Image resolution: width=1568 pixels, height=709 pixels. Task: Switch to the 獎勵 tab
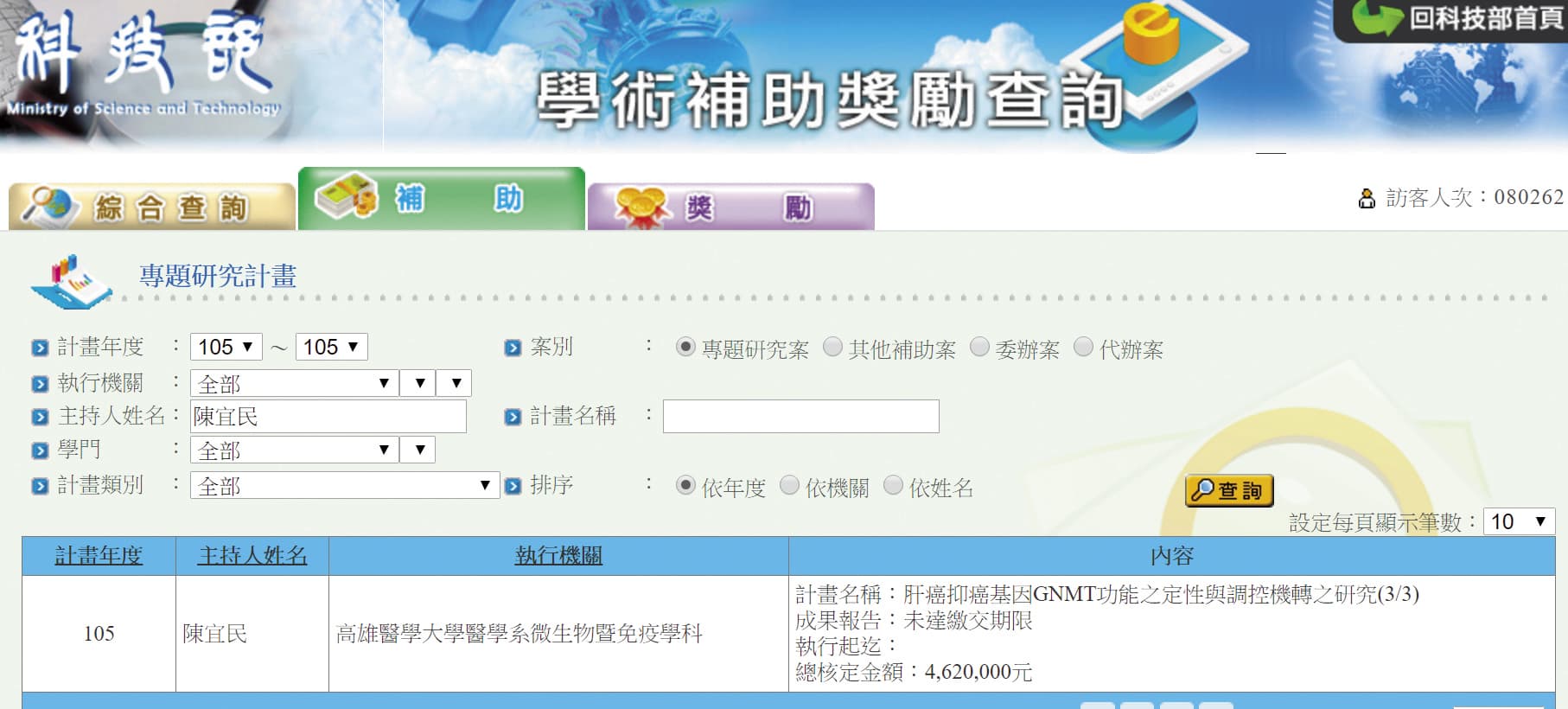pos(731,207)
